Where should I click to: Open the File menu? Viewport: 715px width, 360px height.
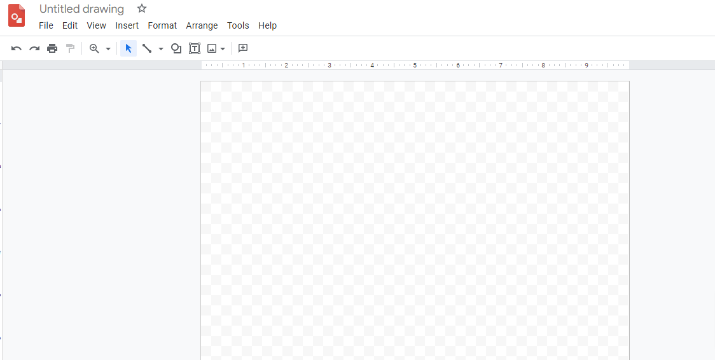[46, 26]
